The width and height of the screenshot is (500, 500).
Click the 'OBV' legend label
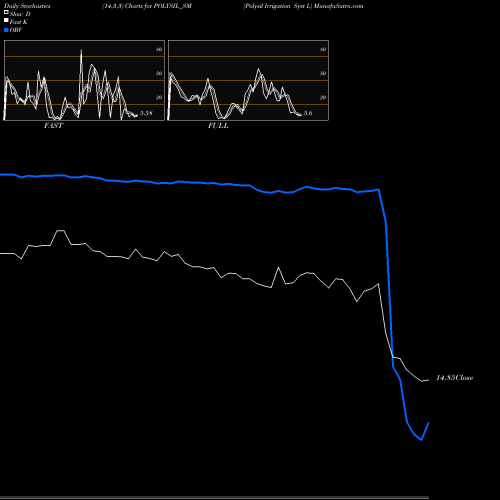16,30
